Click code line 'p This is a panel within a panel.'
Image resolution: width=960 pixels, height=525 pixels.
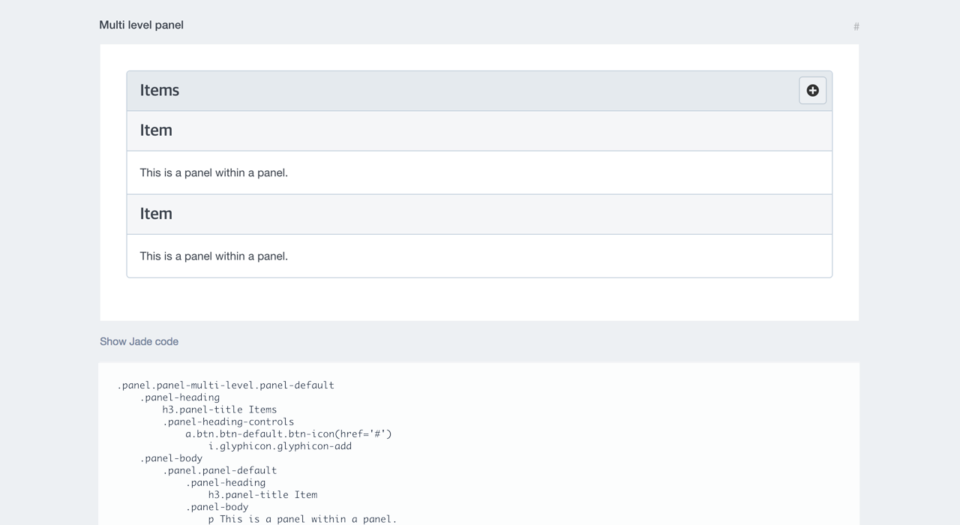[302, 519]
